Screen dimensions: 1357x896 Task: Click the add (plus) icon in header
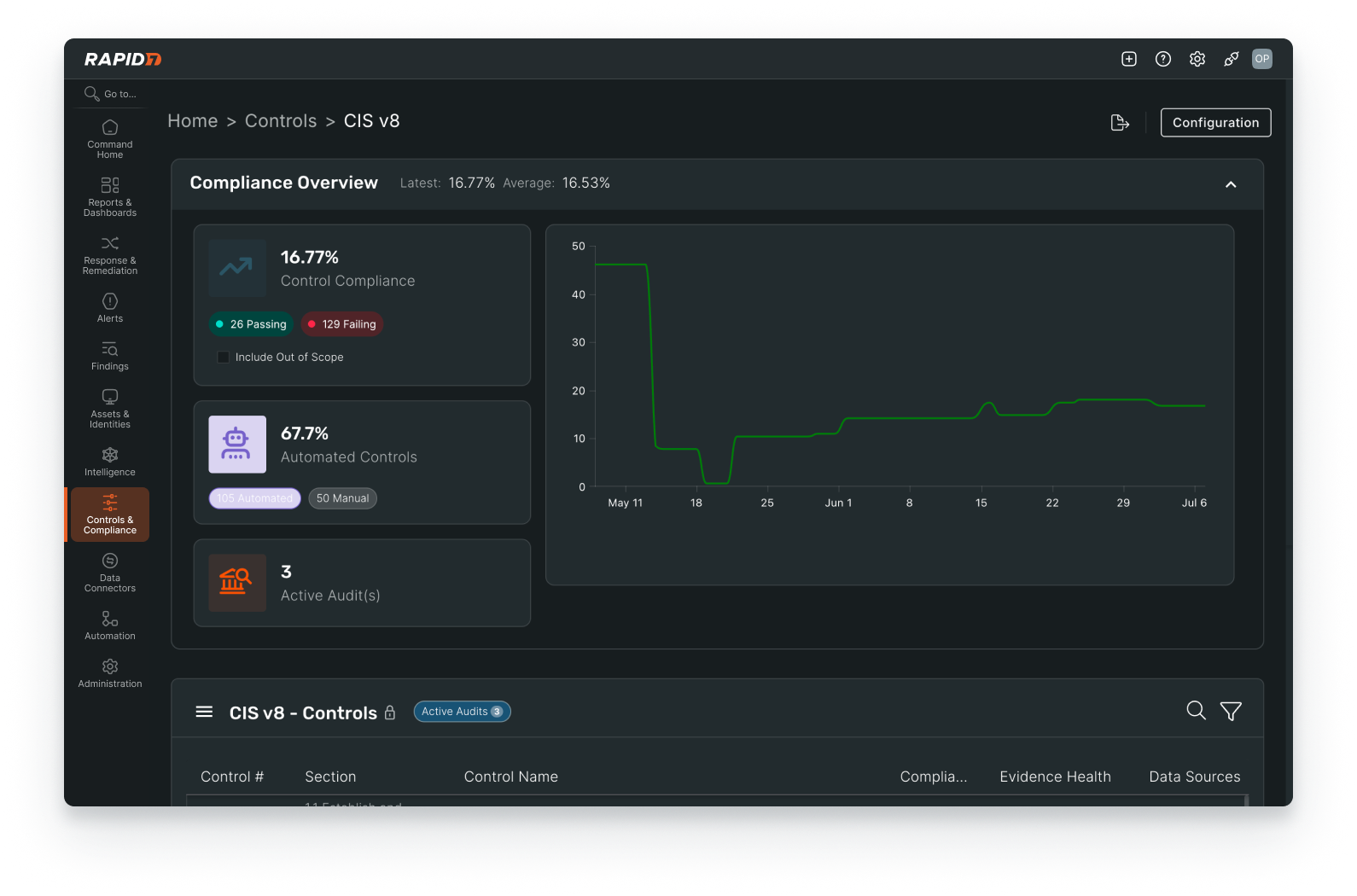[x=1129, y=59]
